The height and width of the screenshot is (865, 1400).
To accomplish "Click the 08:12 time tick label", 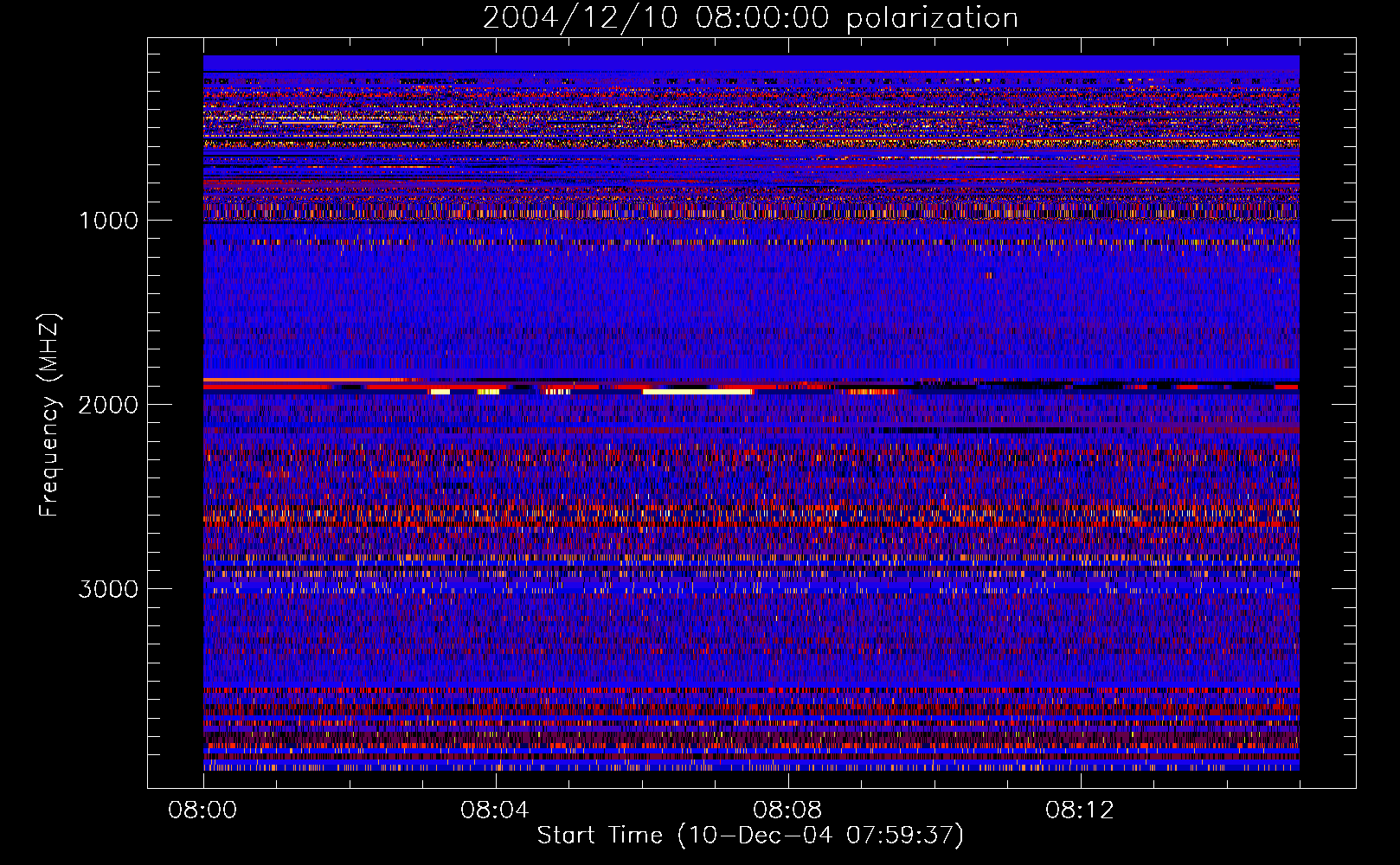I will point(1080,811).
